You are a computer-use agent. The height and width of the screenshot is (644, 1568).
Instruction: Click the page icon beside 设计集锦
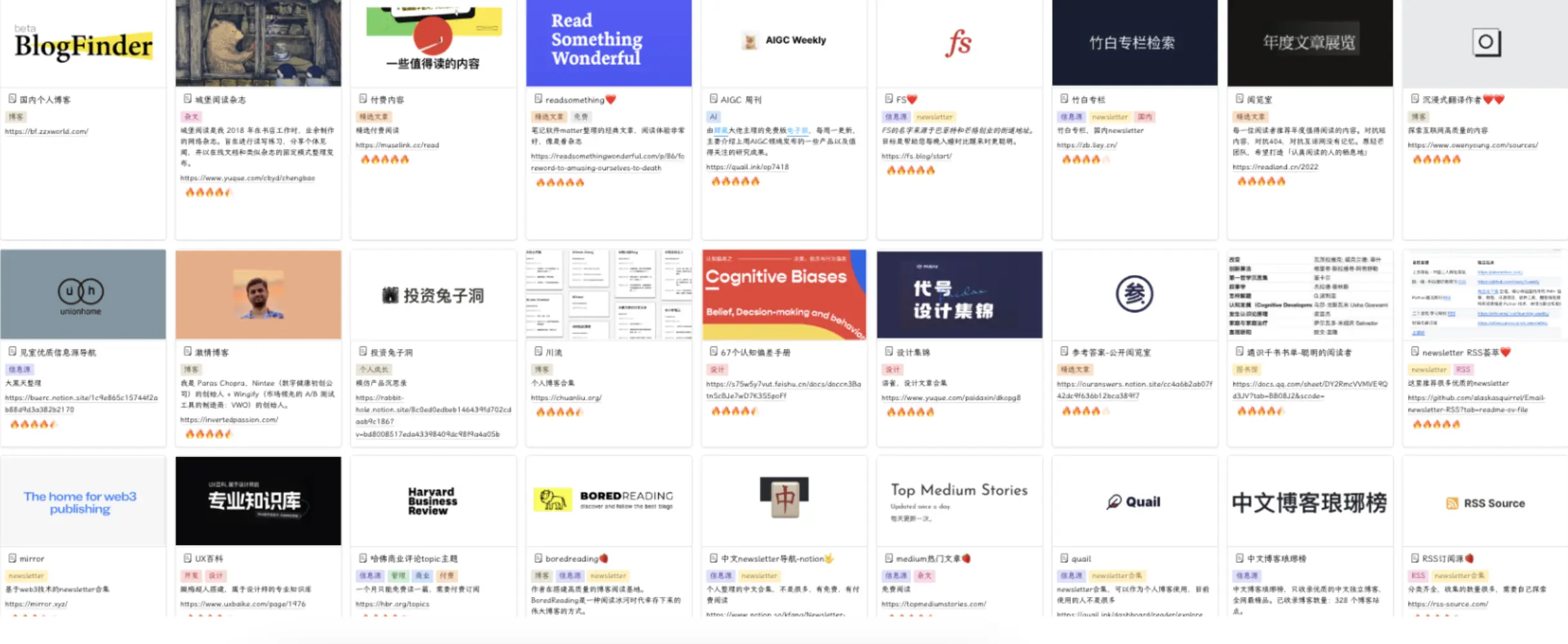889,352
